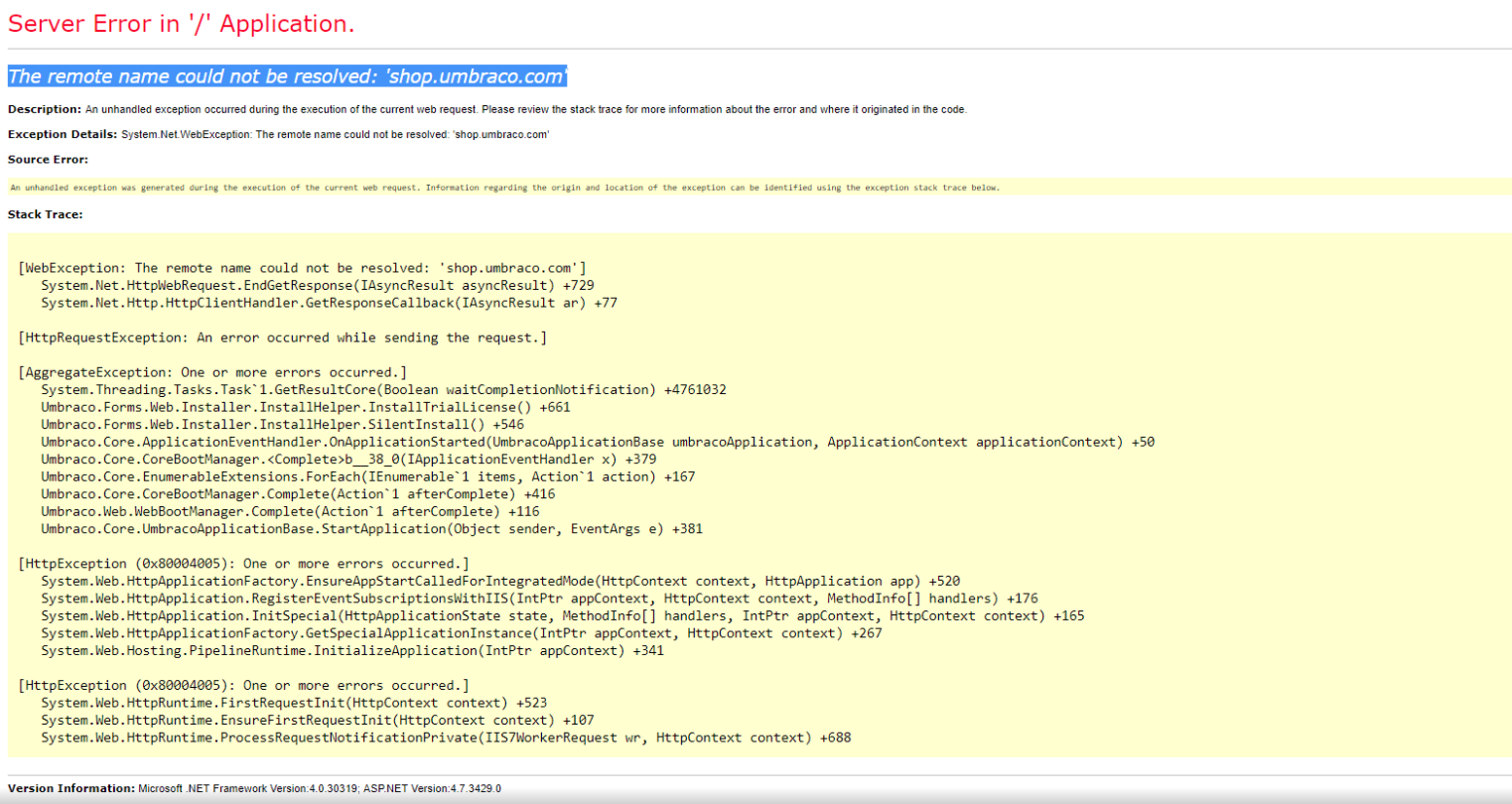Screen dimensions: 1512x804
Task: Click the 'PipelineRuntime.InitializeApplication' stack line
Action: [352, 650]
